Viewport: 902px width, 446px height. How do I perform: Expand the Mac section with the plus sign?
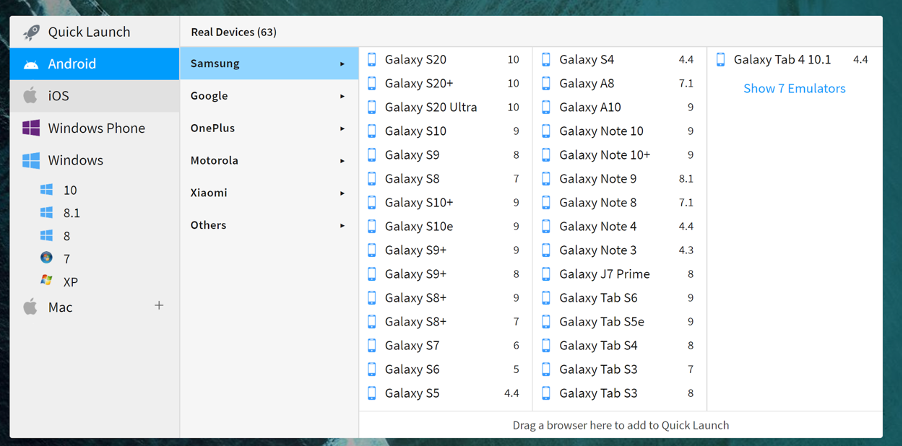tap(159, 306)
